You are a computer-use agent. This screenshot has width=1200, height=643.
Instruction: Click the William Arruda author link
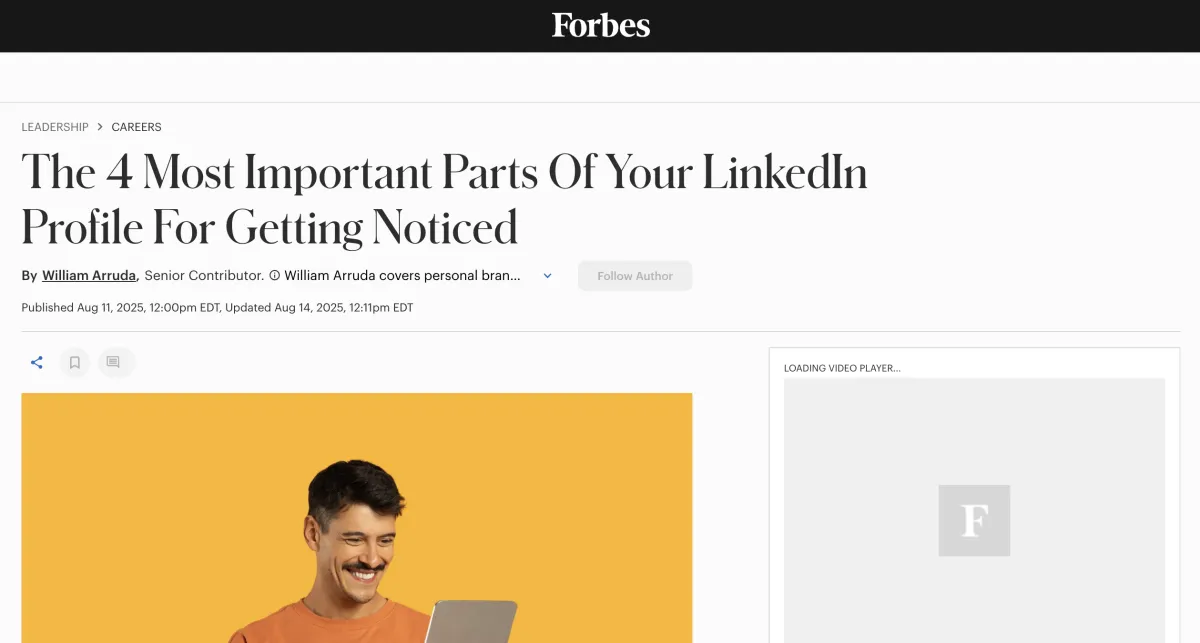pos(88,275)
